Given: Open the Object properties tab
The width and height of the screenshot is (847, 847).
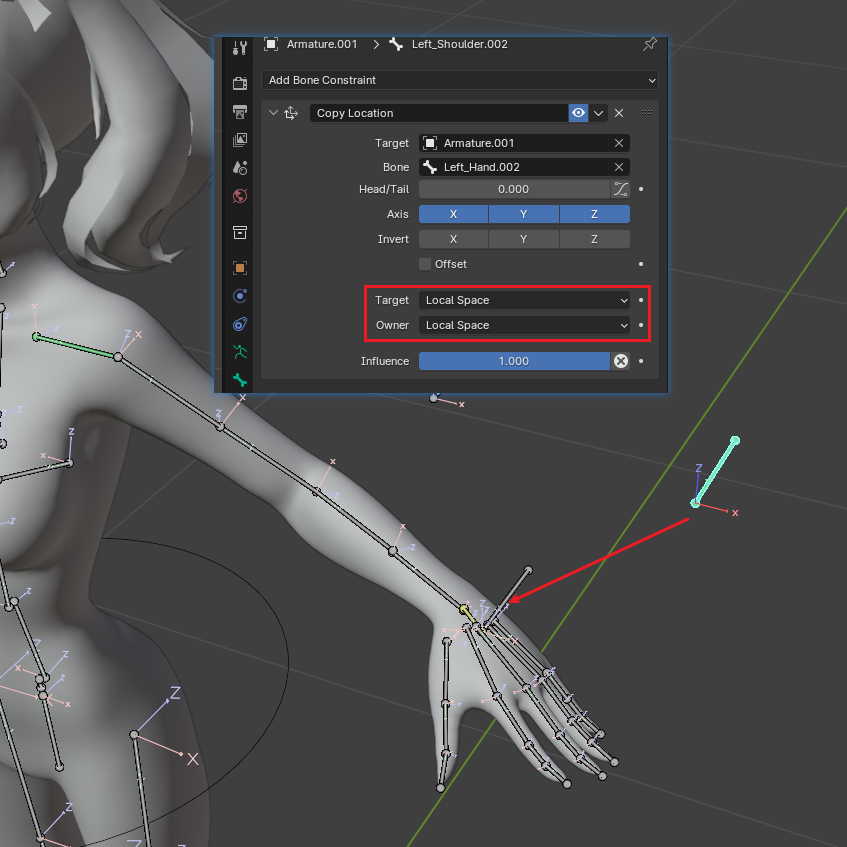Looking at the screenshot, I should [240, 268].
